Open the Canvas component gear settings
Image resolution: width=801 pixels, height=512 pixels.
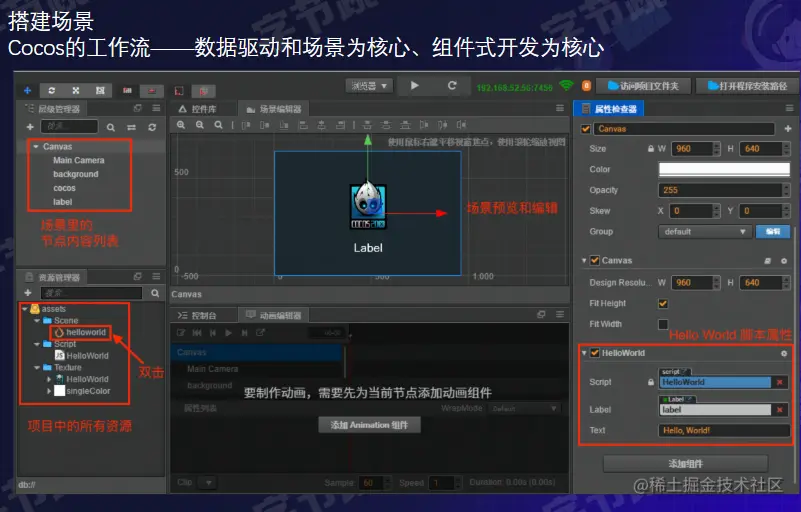pos(784,261)
